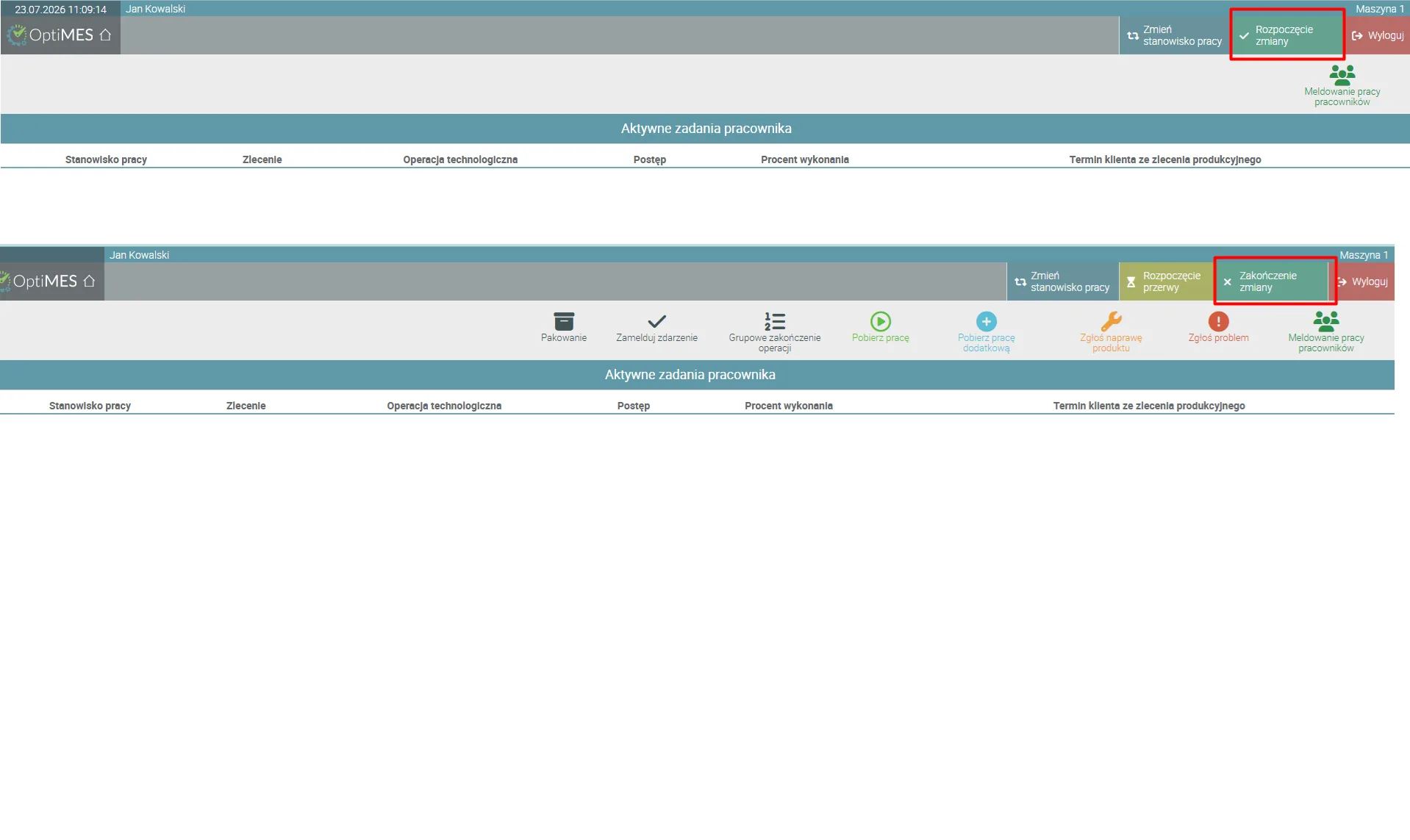The width and height of the screenshot is (1410, 840).
Task: Open Grupowe zakończenie operacji list icon
Action: click(x=775, y=321)
